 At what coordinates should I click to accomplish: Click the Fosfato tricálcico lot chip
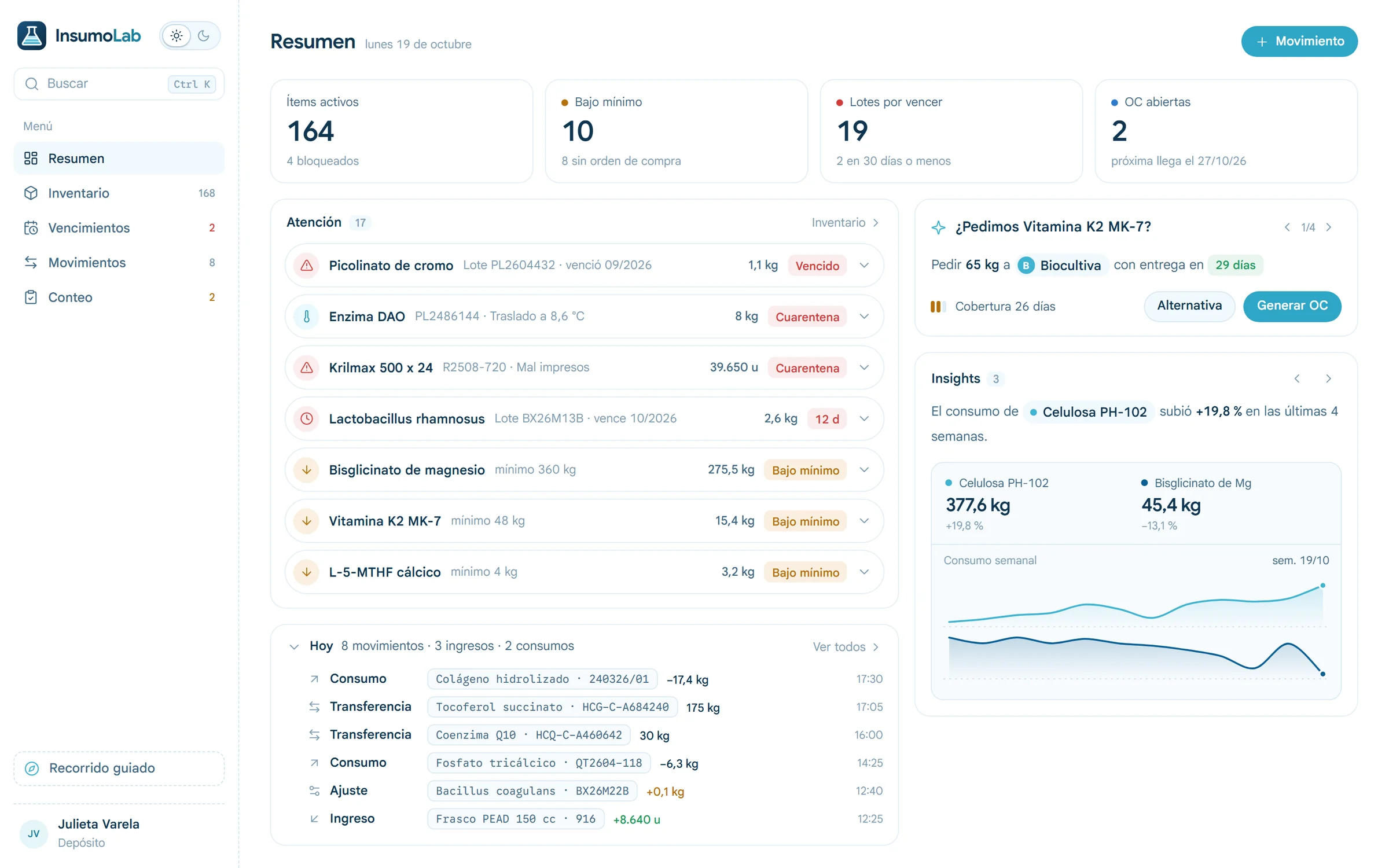[x=539, y=763]
